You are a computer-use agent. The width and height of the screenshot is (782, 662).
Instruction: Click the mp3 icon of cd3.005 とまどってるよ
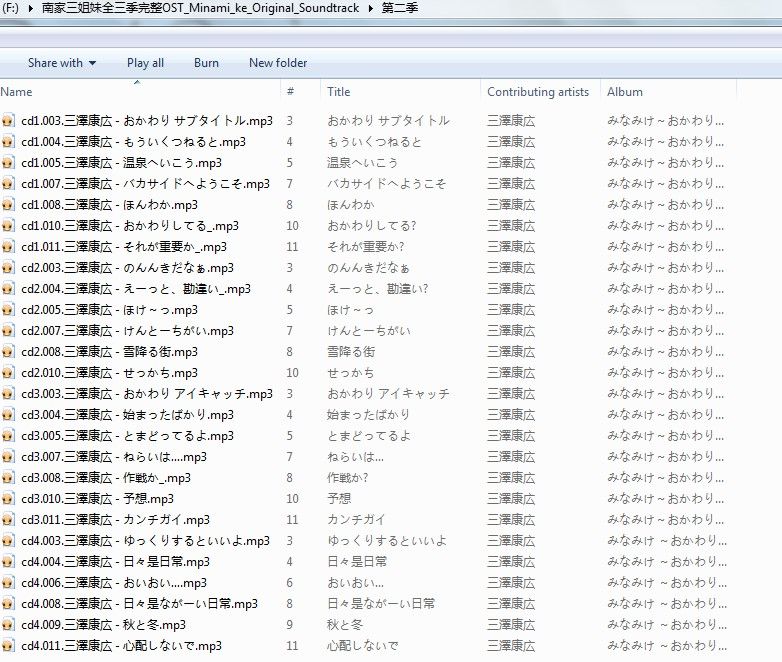tap(9, 436)
